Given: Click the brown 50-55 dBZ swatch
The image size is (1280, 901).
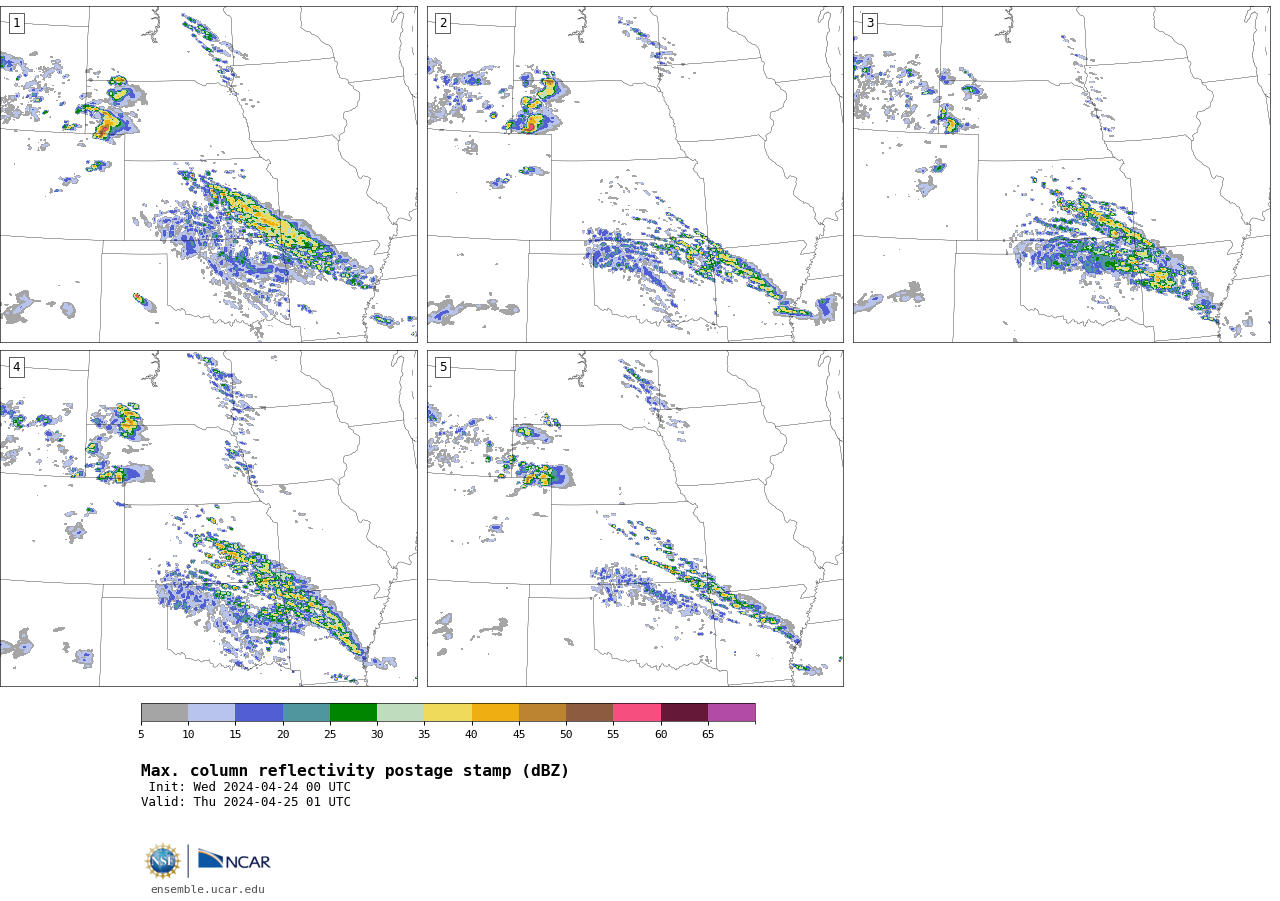Looking at the screenshot, I should tap(590, 713).
